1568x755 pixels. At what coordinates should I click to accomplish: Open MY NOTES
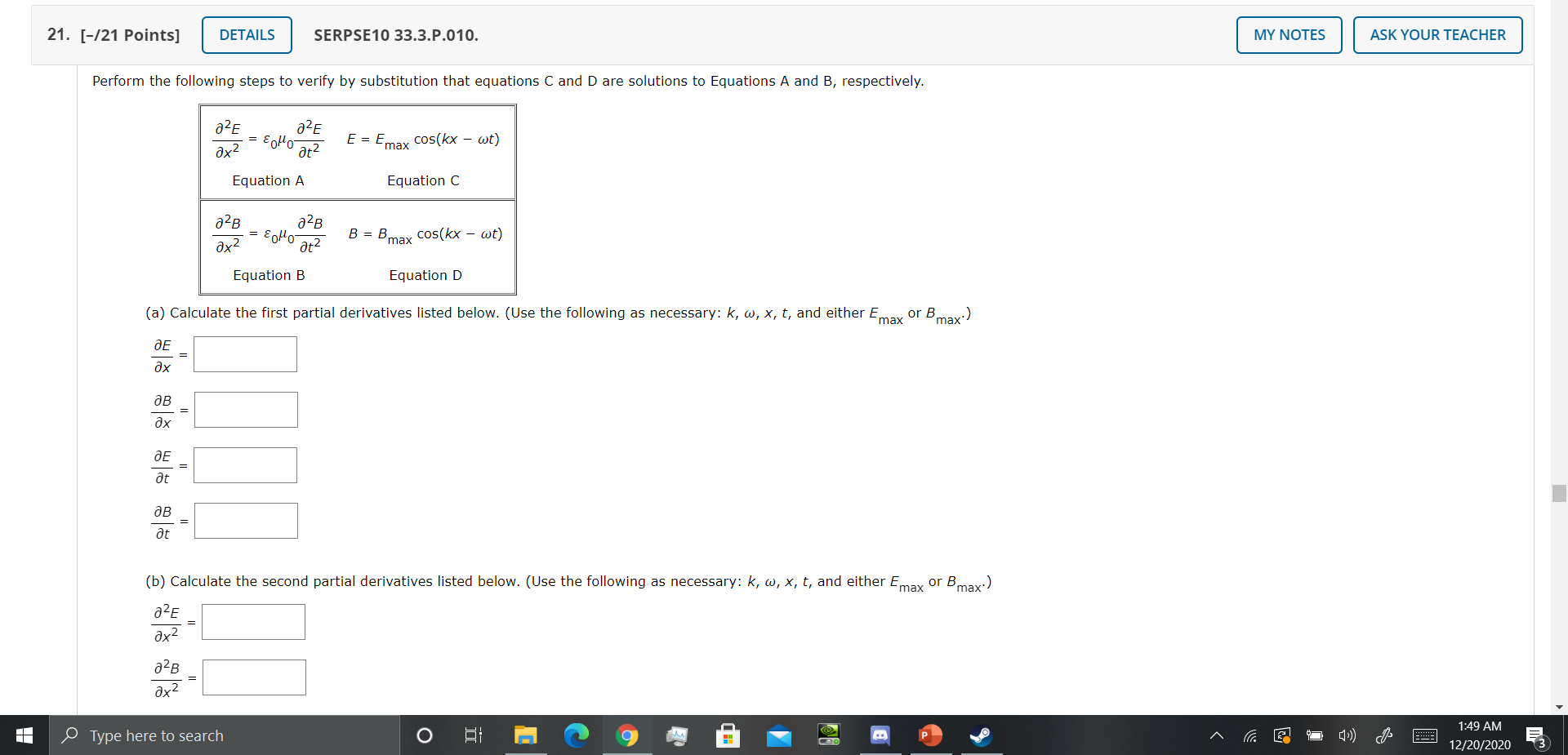pyautogui.click(x=1288, y=34)
